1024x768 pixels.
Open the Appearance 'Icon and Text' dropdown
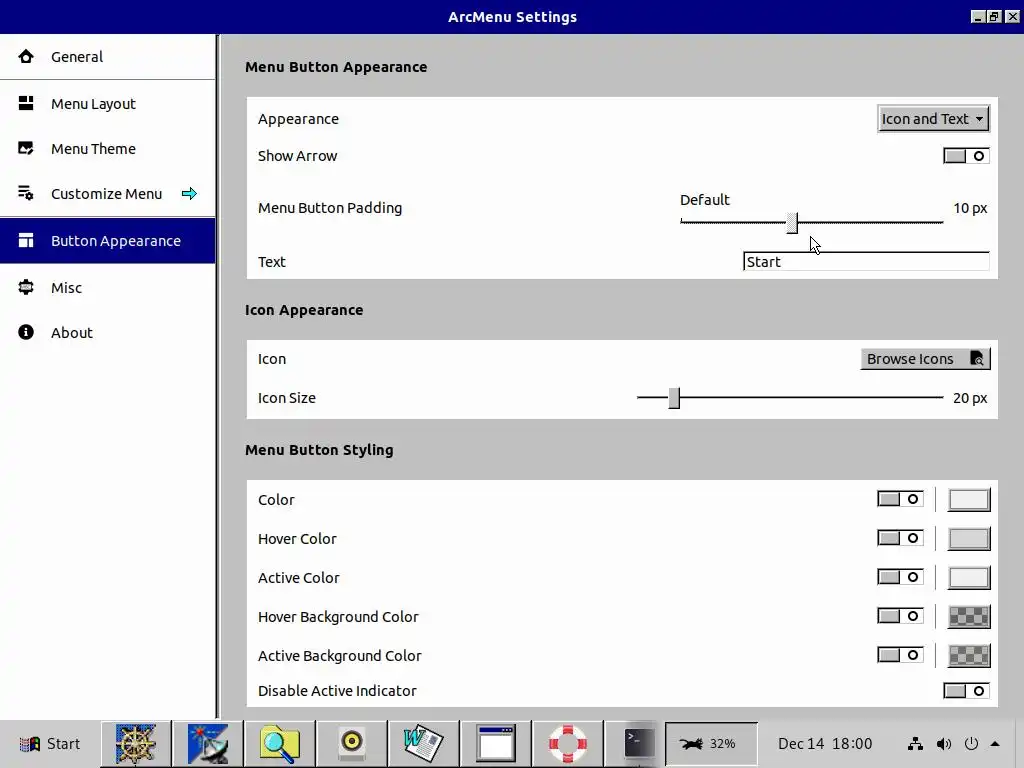[x=933, y=119]
